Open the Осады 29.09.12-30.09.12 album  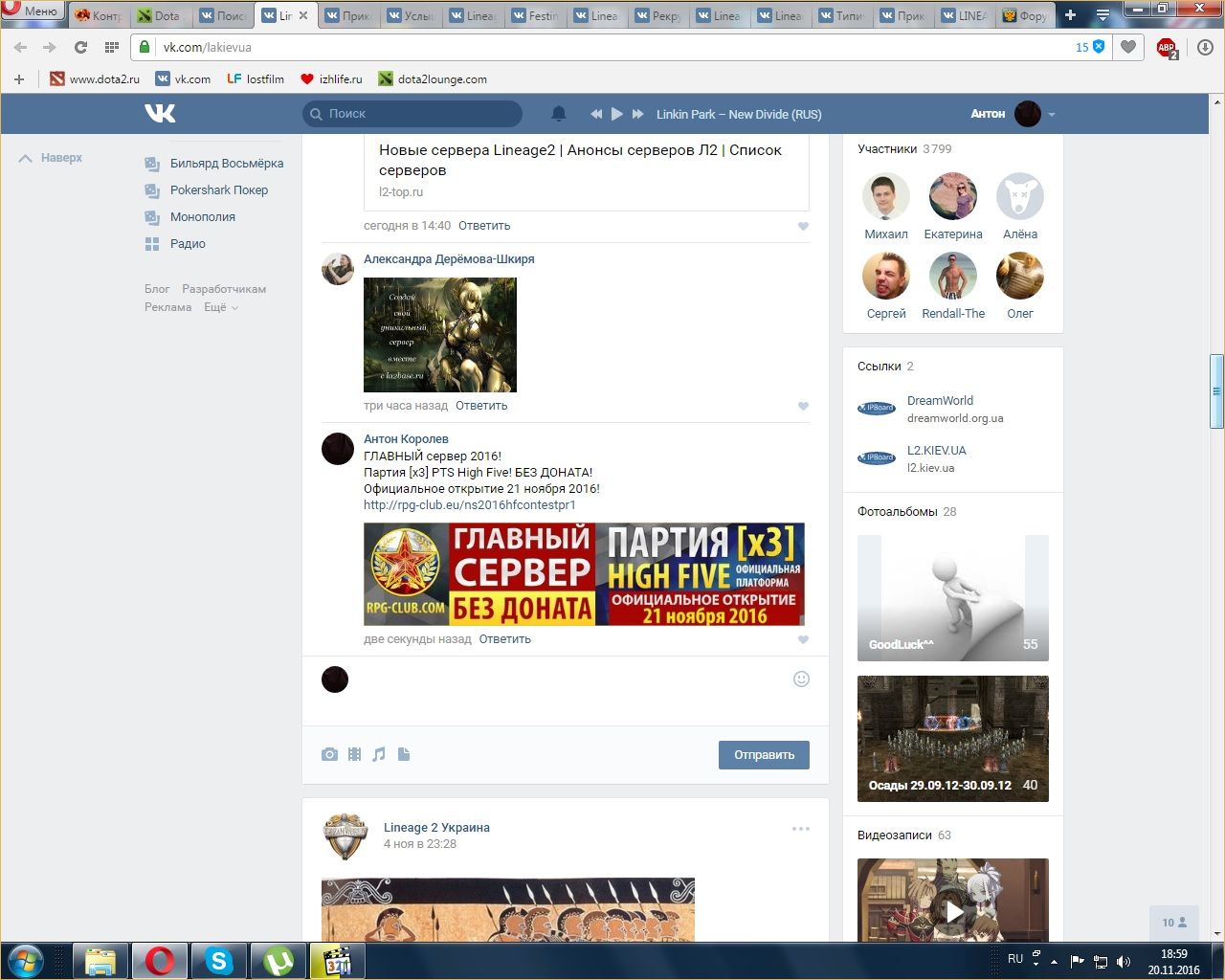tap(953, 739)
